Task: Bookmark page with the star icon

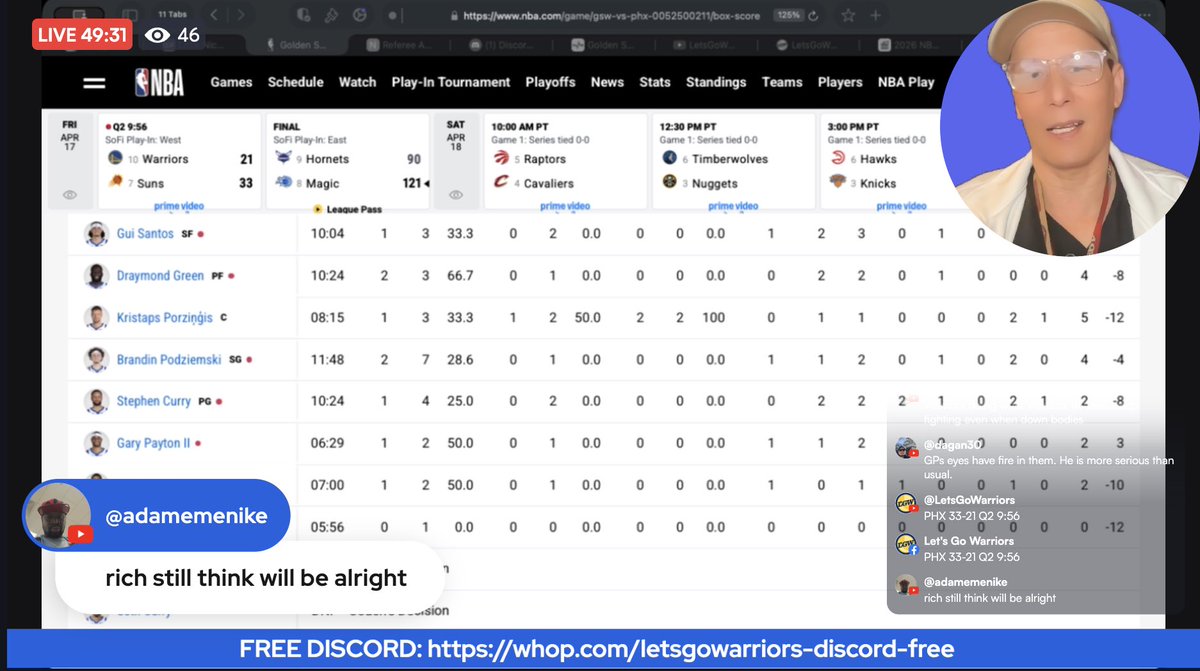Action: click(847, 16)
